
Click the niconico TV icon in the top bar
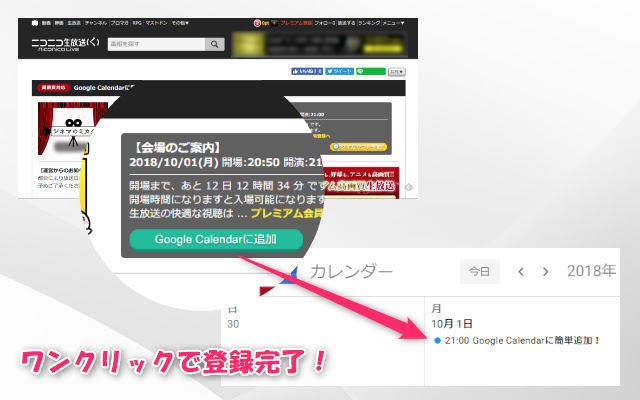click(35, 23)
